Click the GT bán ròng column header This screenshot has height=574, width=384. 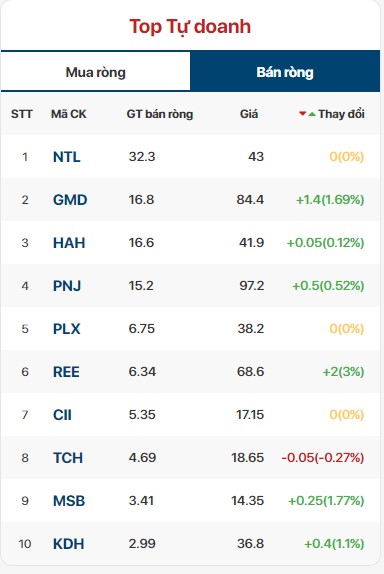click(x=160, y=114)
